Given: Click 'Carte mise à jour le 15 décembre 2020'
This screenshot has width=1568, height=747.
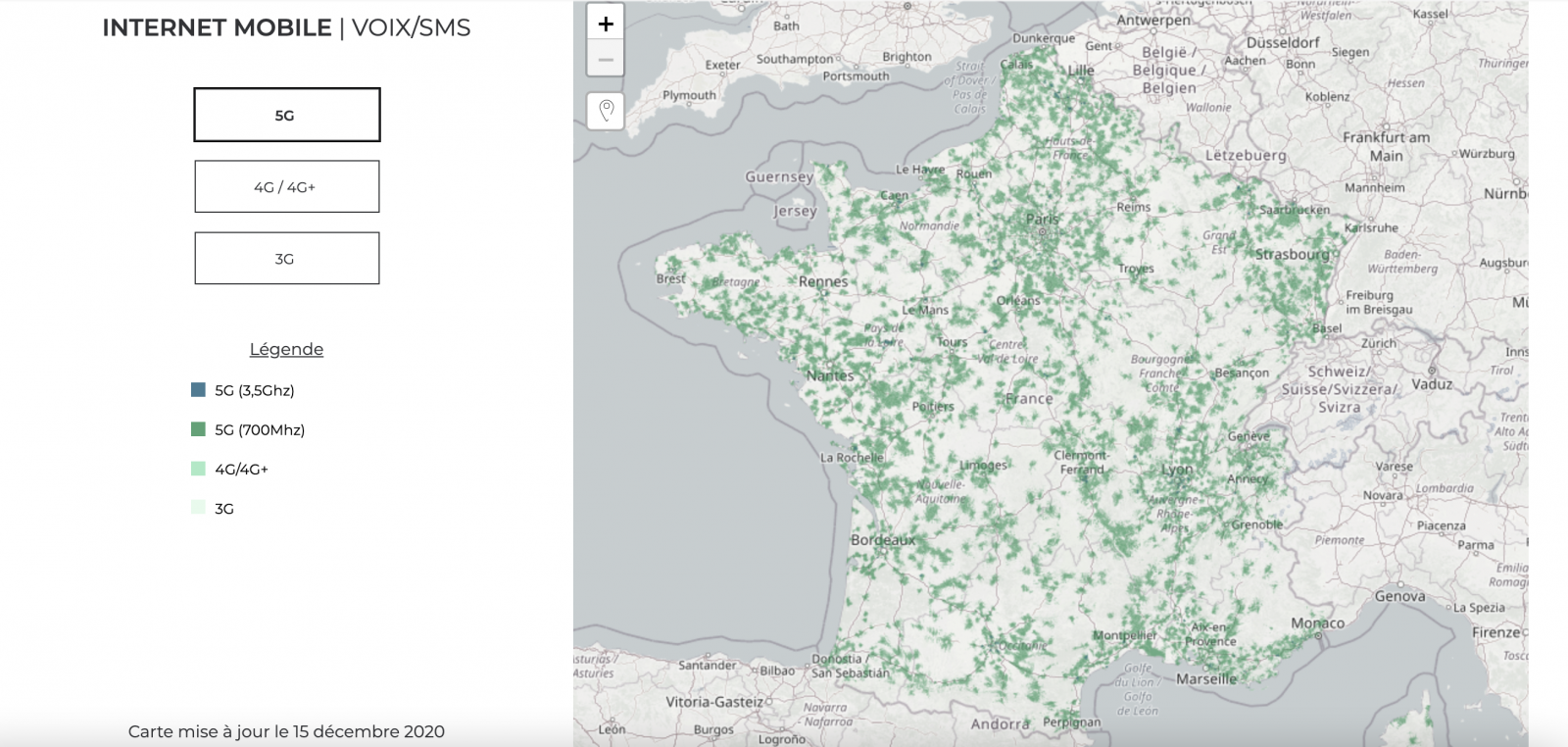Looking at the screenshot, I should pyautogui.click(x=286, y=731).
